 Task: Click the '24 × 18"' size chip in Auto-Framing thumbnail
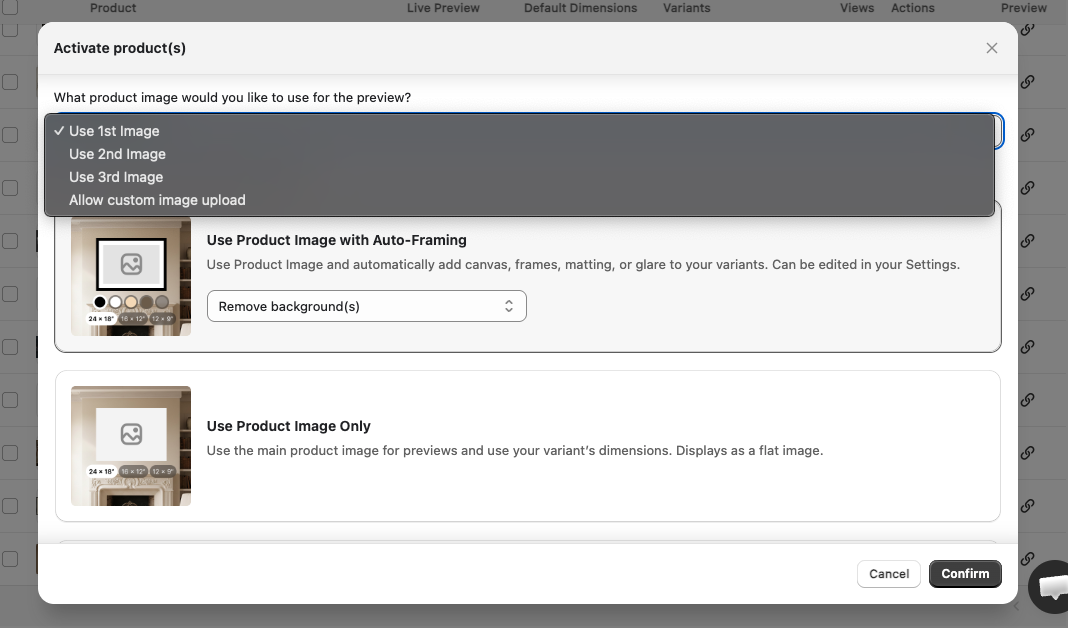101,319
